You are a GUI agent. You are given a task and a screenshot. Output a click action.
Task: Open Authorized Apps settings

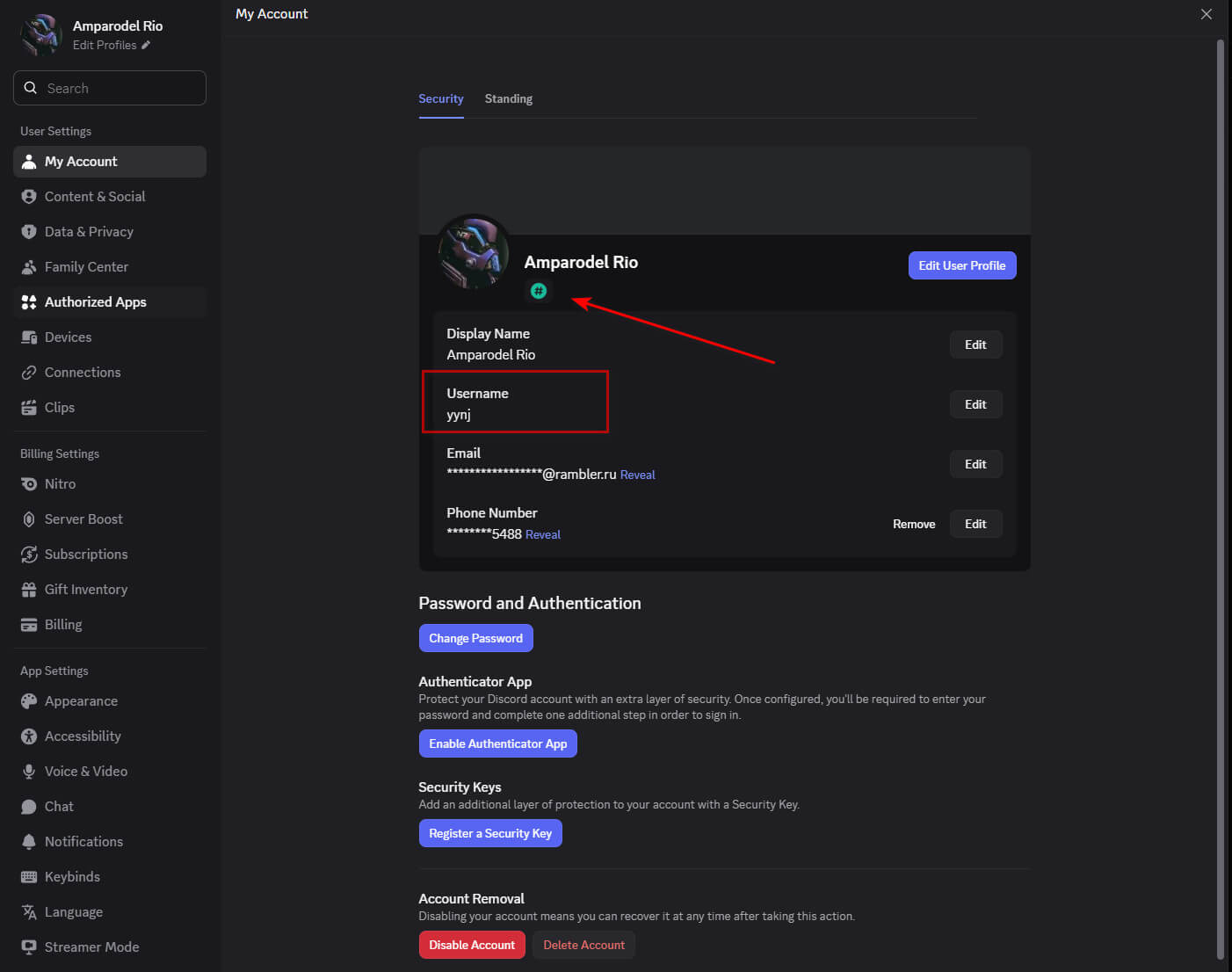click(95, 302)
